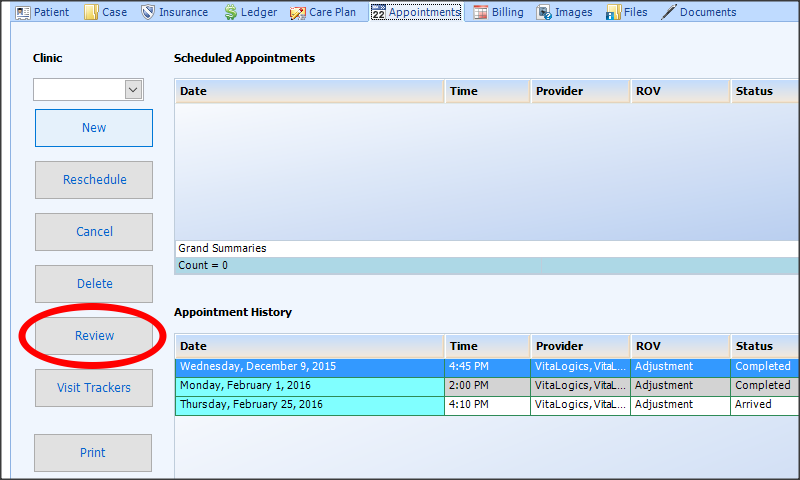The width and height of the screenshot is (800, 480).
Task: Sort Scheduled Appointments by Date header
Action: [310, 91]
